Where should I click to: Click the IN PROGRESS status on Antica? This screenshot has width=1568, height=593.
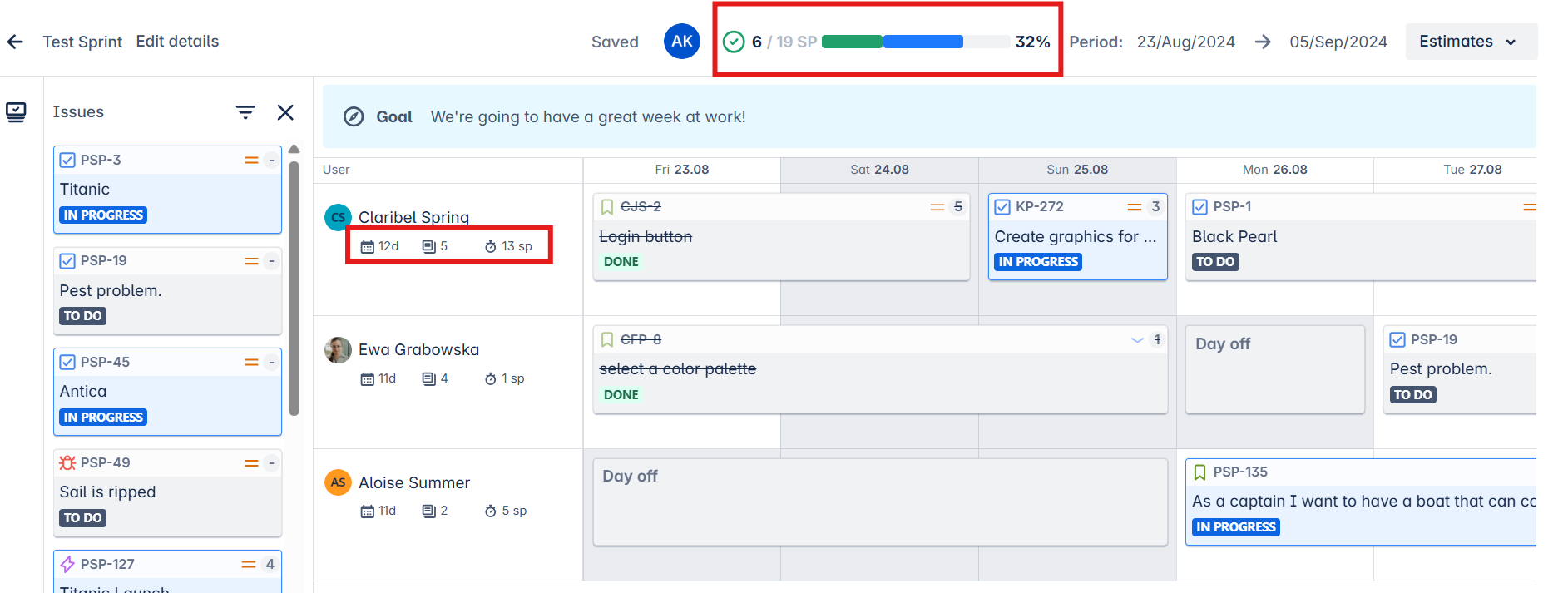point(103,417)
